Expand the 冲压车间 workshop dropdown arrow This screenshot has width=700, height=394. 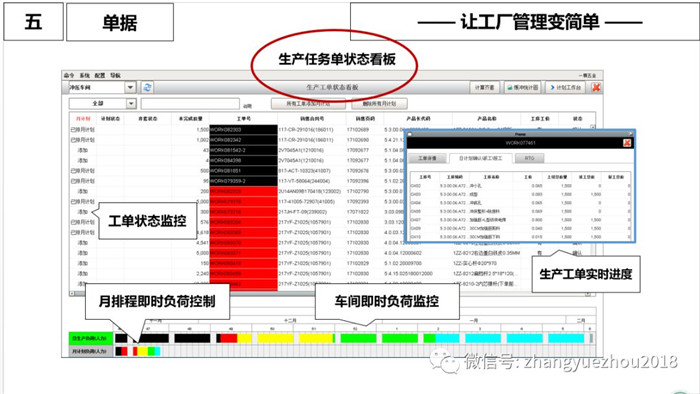coord(130,87)
